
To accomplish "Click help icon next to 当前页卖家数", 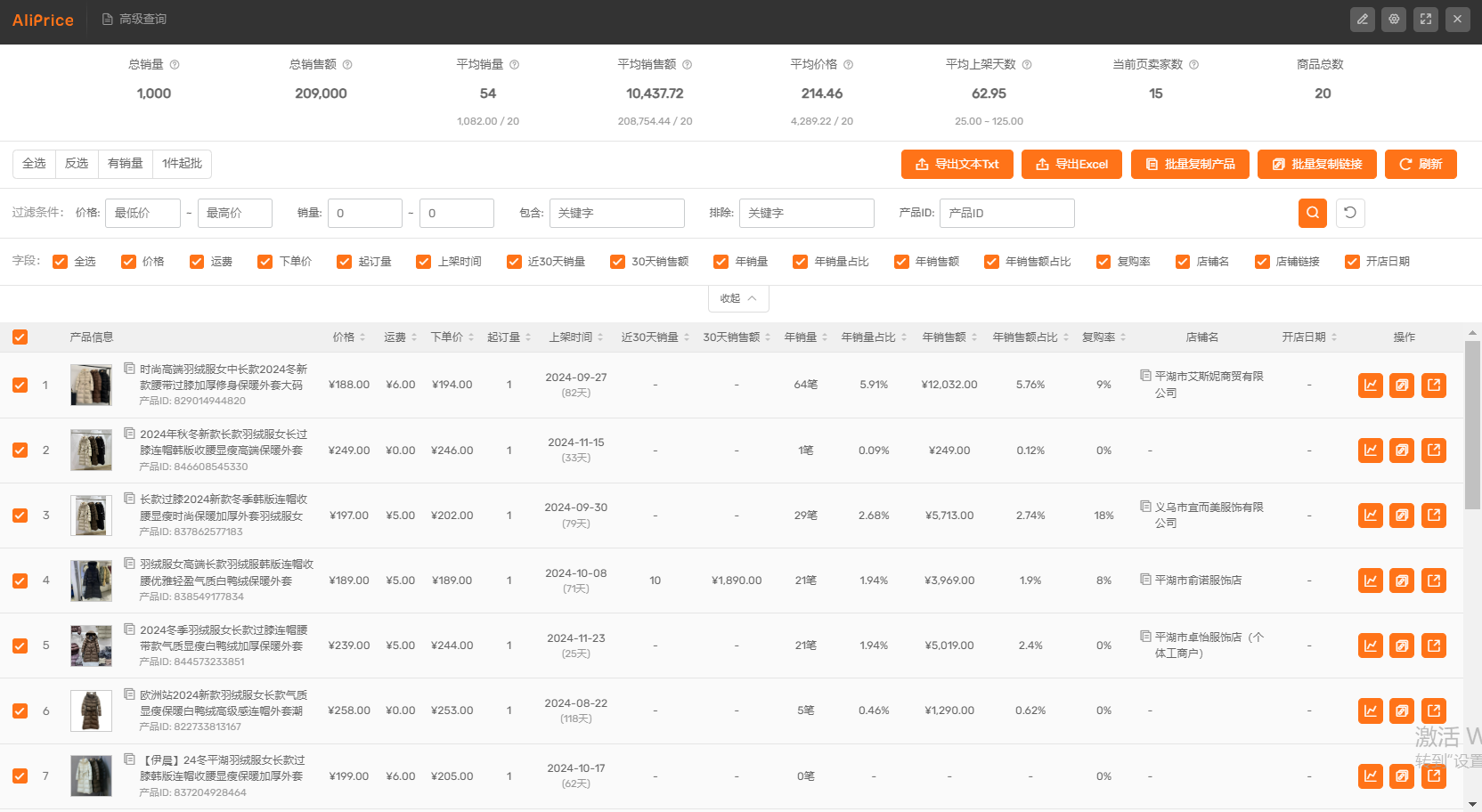I will point(1193,65).
